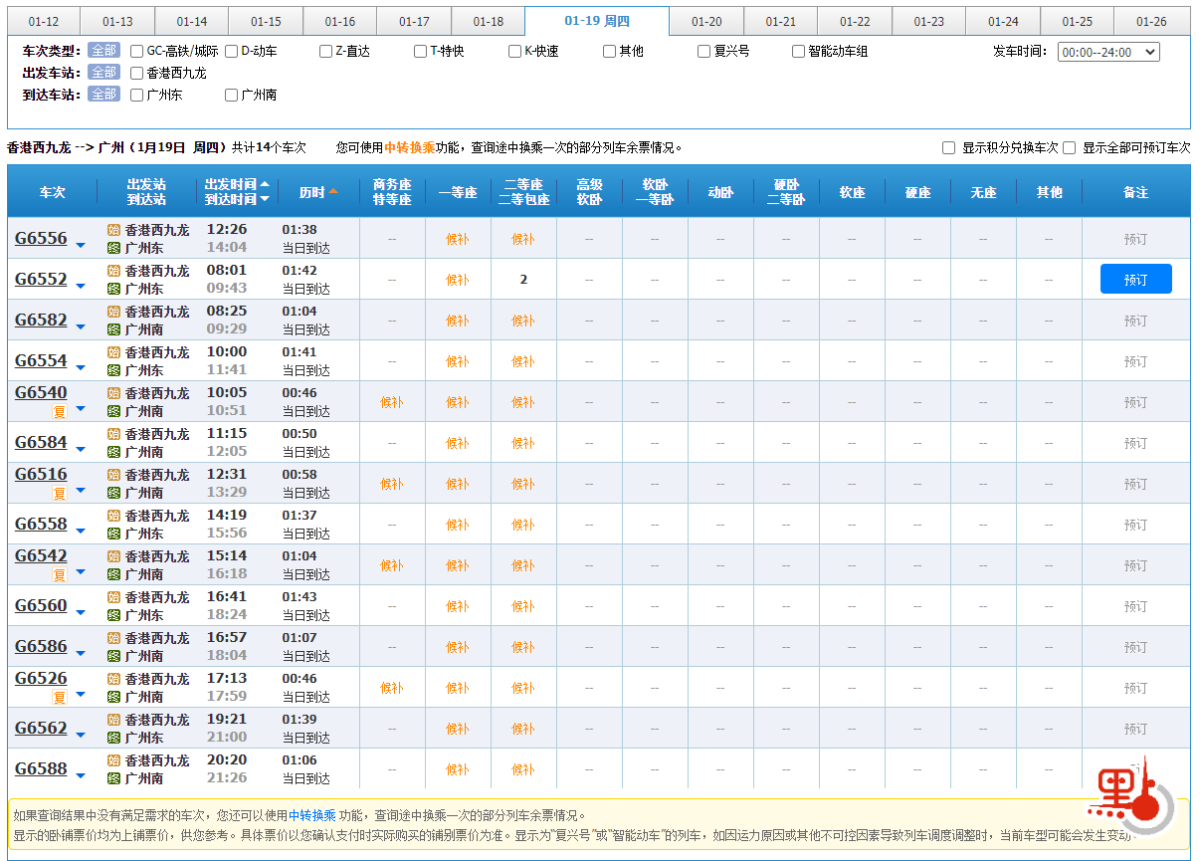Expand stops list arrow for G6582
Viewport: 1200px width, 861px height.
click(81, 329)
